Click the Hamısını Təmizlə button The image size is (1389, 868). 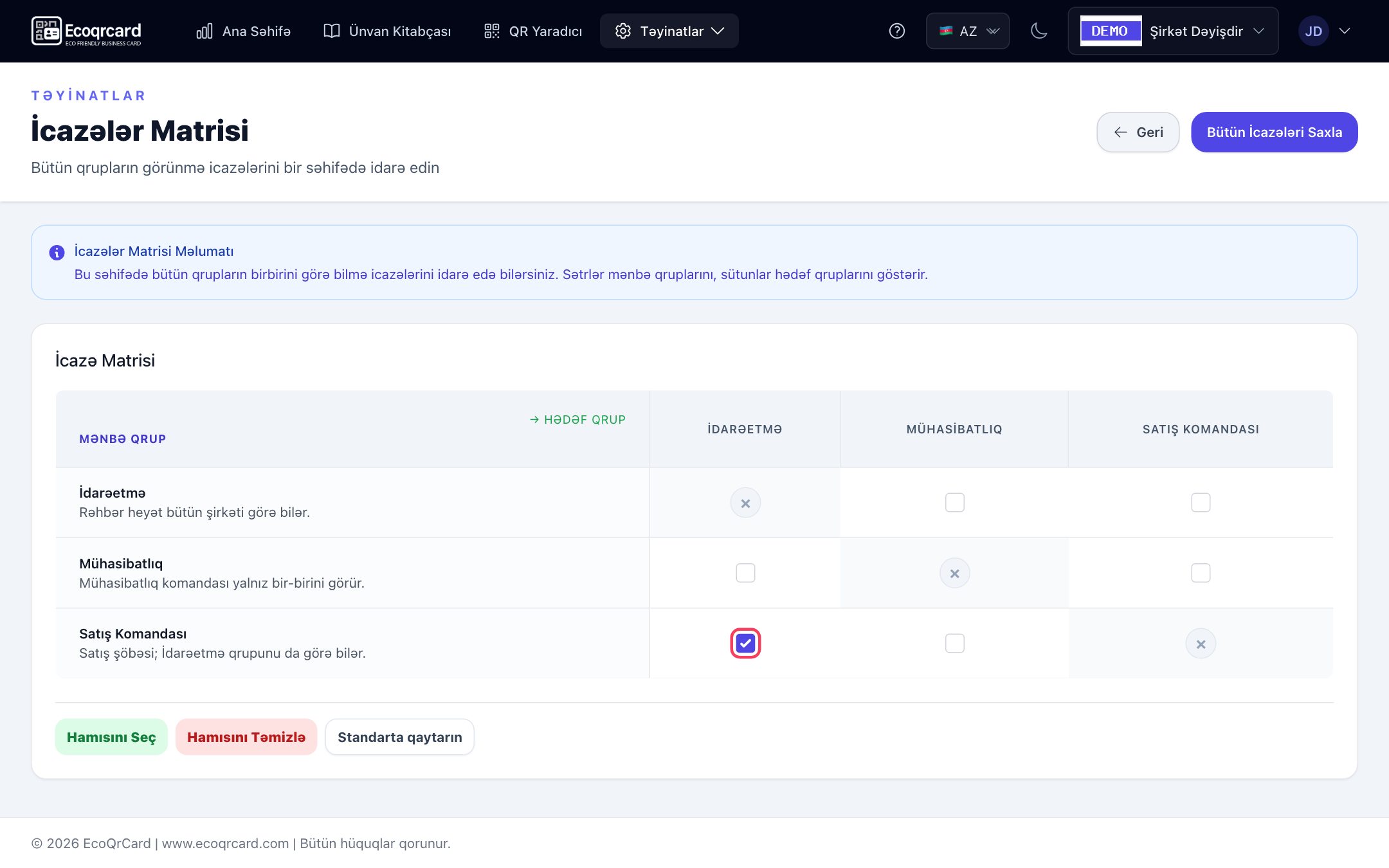point(246,737)
